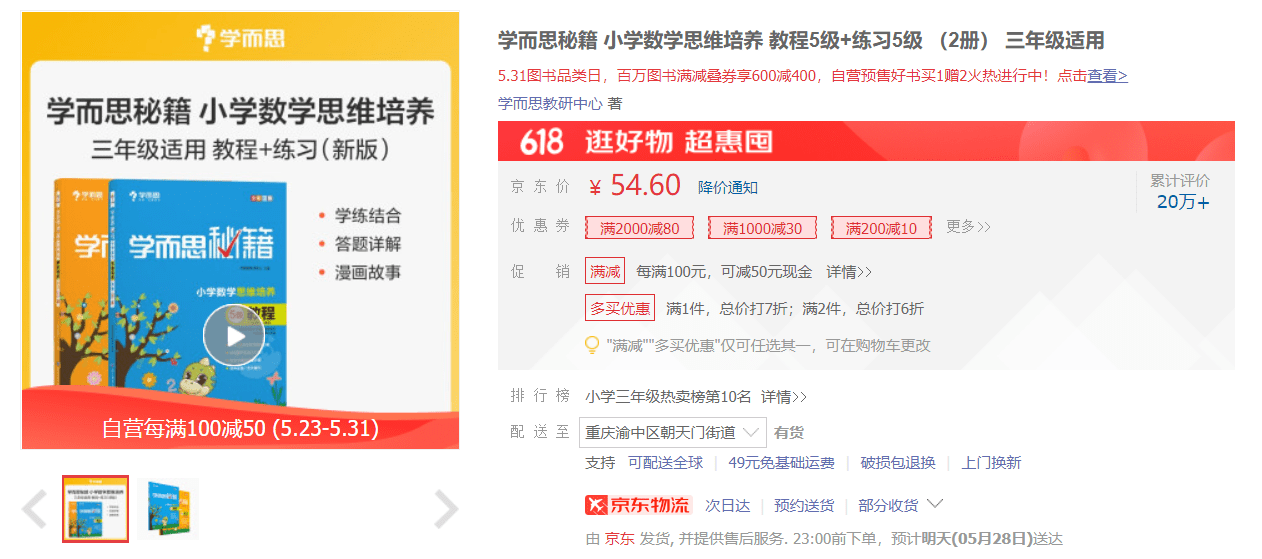Image resolution: width=1262 pixels, height=559 pixels.
Task: Select the first orange product thumbnail
Action: coord(96,509)
